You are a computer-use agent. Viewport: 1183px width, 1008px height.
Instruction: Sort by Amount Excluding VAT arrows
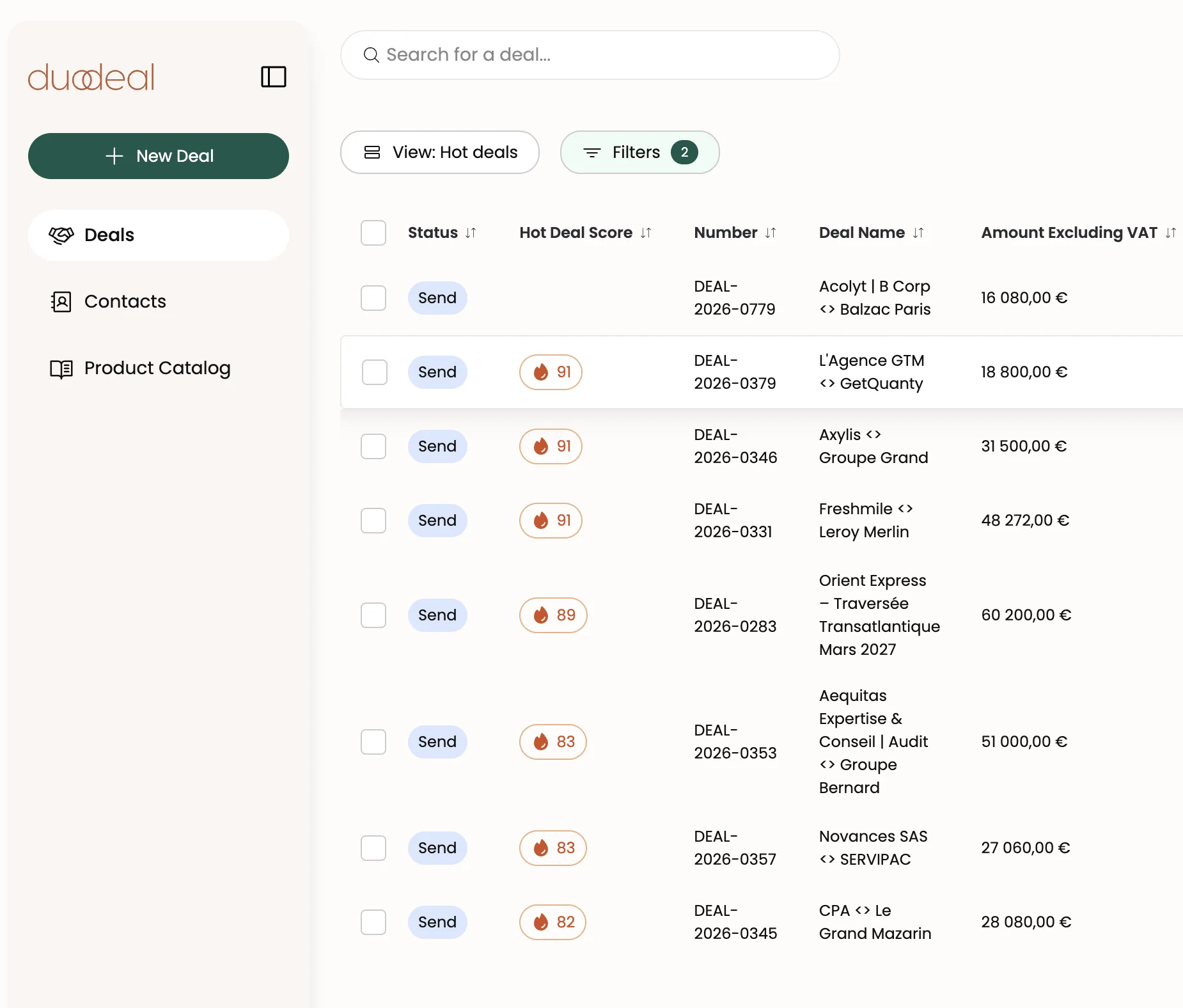(1171, 233)
